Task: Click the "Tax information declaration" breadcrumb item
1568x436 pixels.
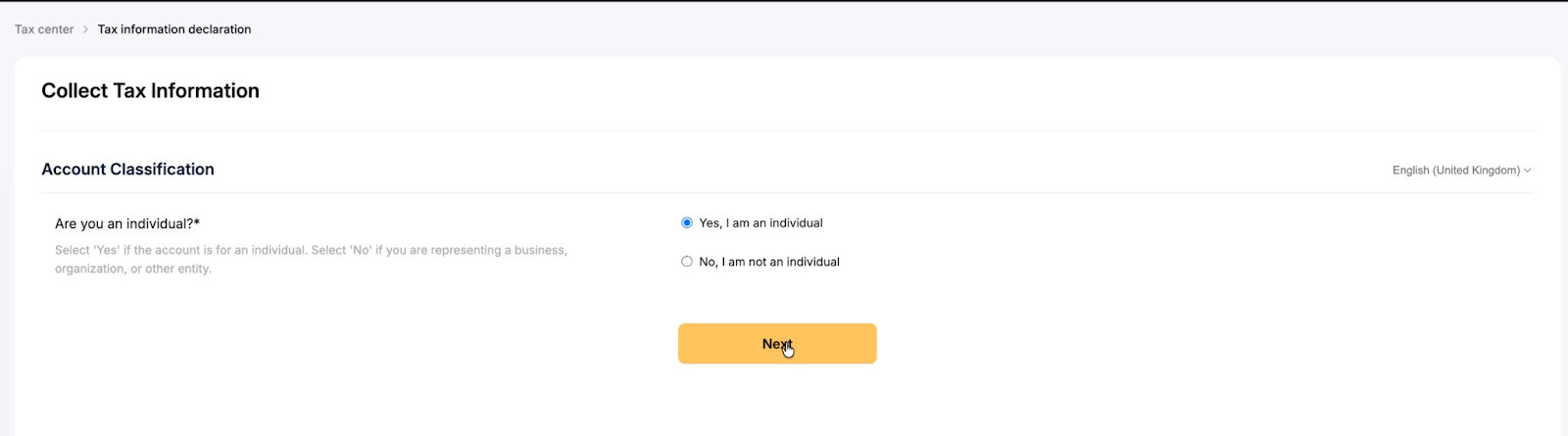Action: [x=174, y=29]
